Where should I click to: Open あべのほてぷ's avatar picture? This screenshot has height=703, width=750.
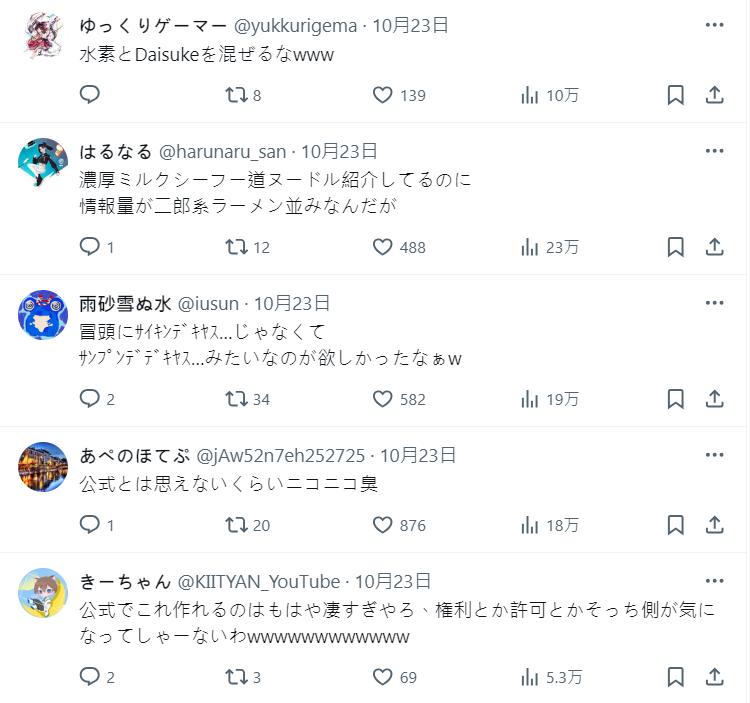click(44, 467)
